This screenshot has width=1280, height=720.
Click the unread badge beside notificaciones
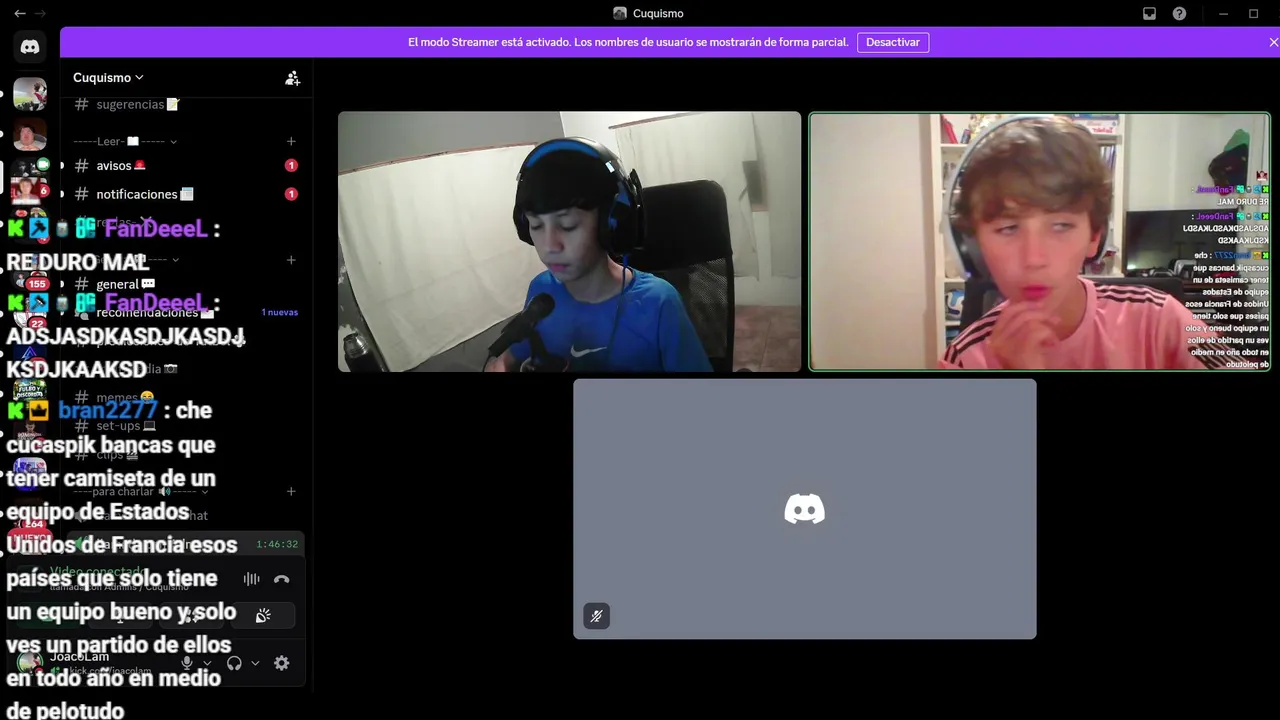[291, 194]
